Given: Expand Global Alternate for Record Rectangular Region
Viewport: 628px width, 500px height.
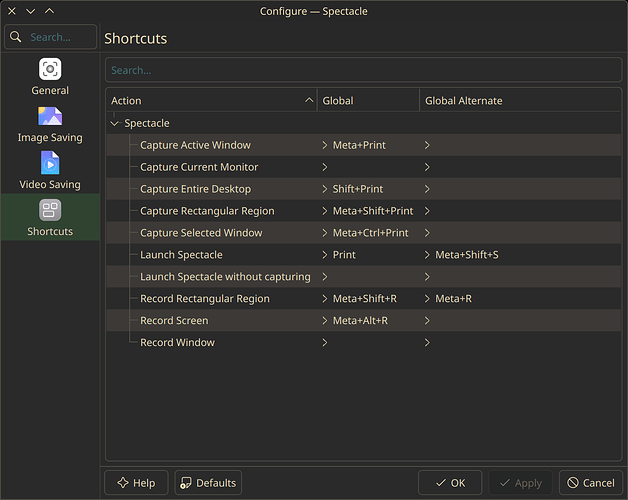Looking at the screenshot, I should (x=427, y=298).
